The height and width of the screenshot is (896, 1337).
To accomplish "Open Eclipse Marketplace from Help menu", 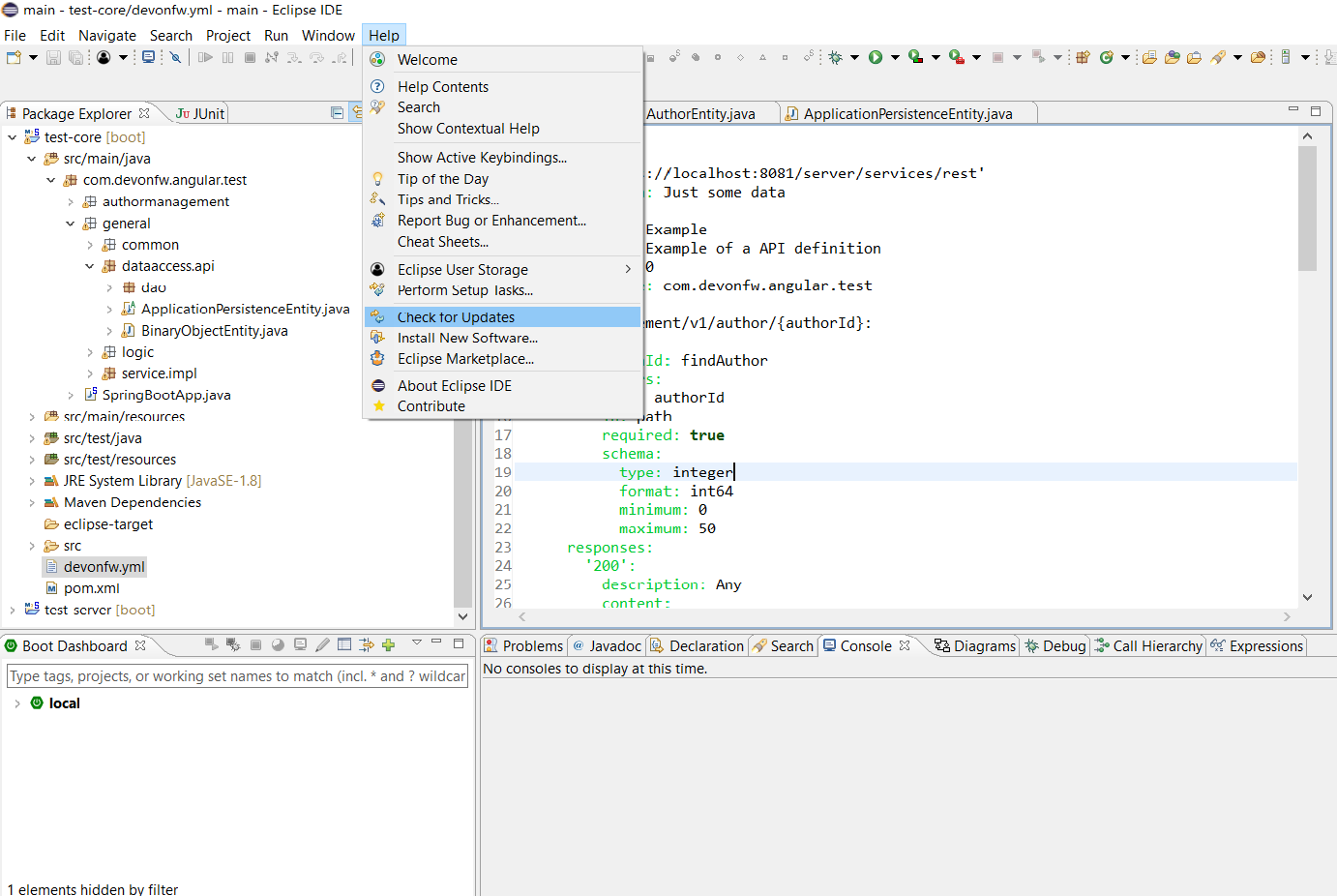I will tap(465, 359).
